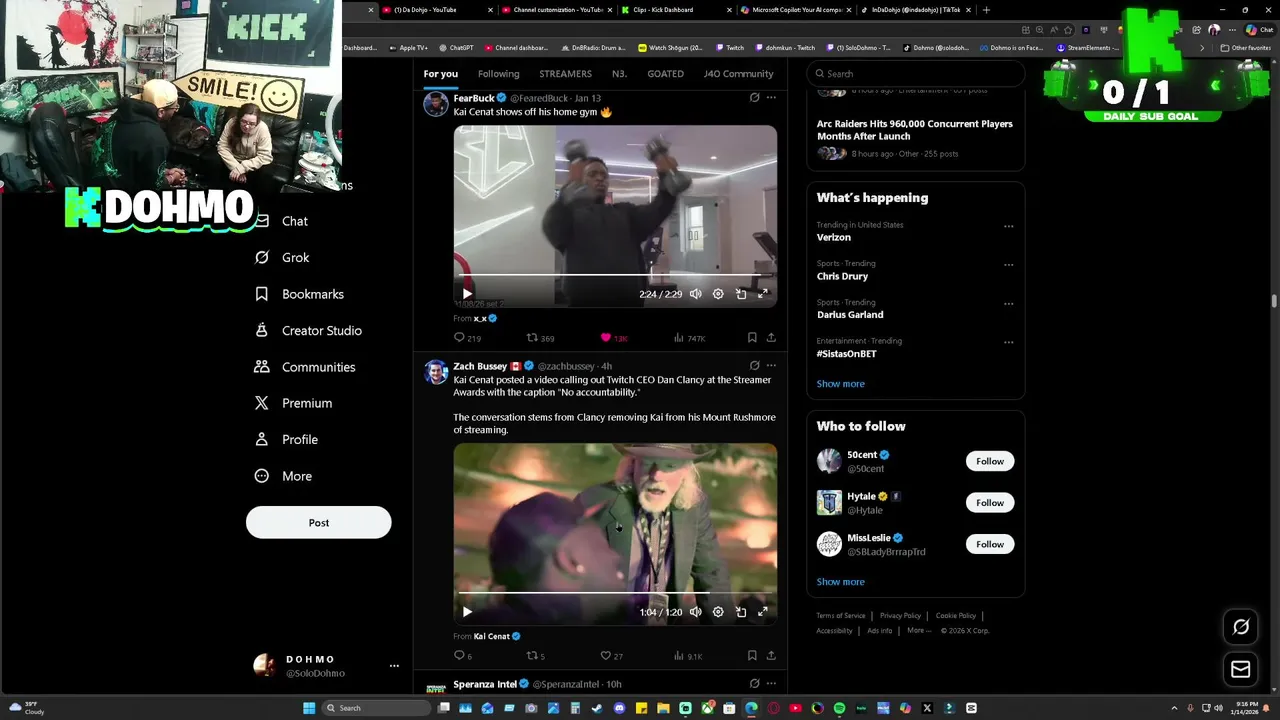Open the More menu in the sidebar
Viewport: 1280px width, 720px height.
coord(283,476)
